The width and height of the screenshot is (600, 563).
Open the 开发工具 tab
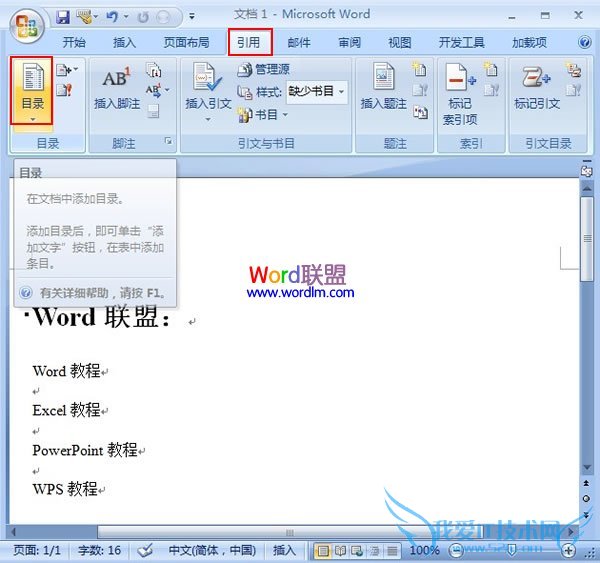[462, 42]
